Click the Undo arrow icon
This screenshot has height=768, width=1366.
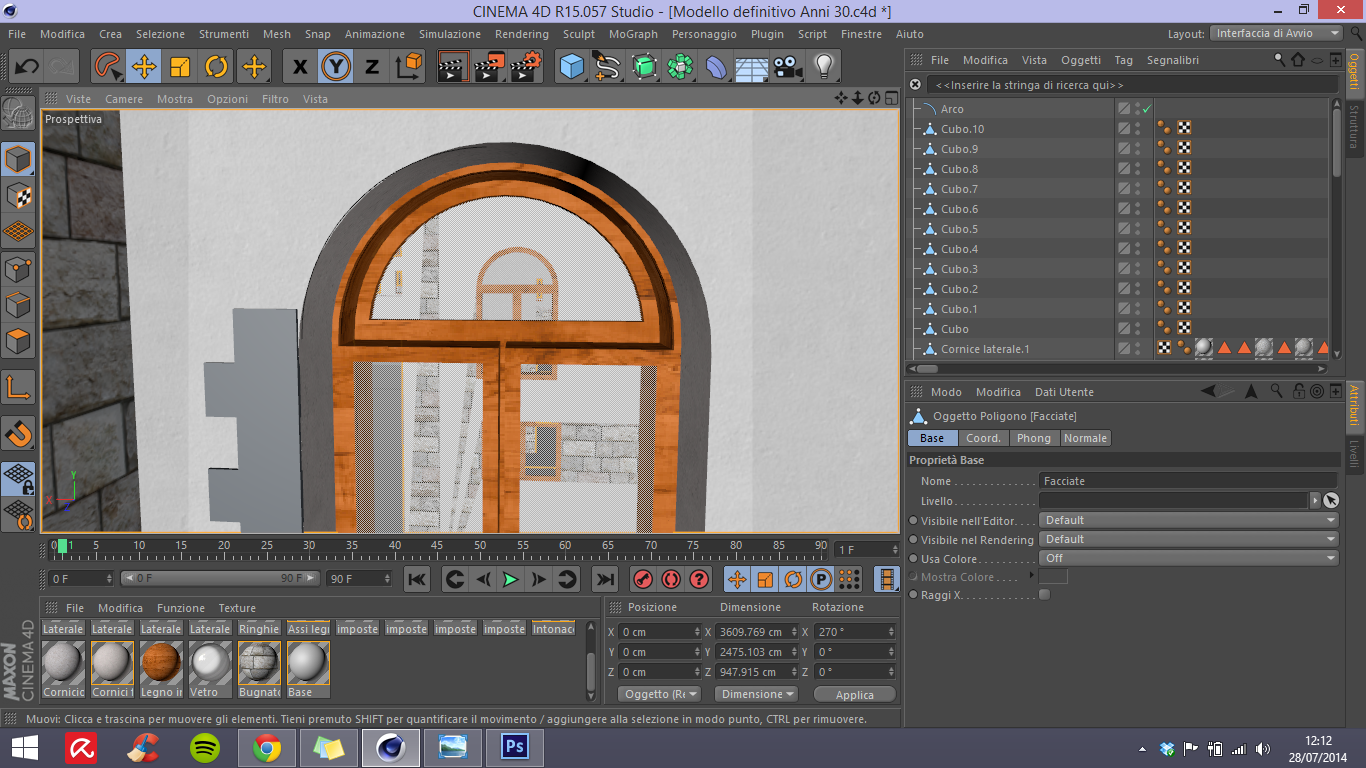27,67
